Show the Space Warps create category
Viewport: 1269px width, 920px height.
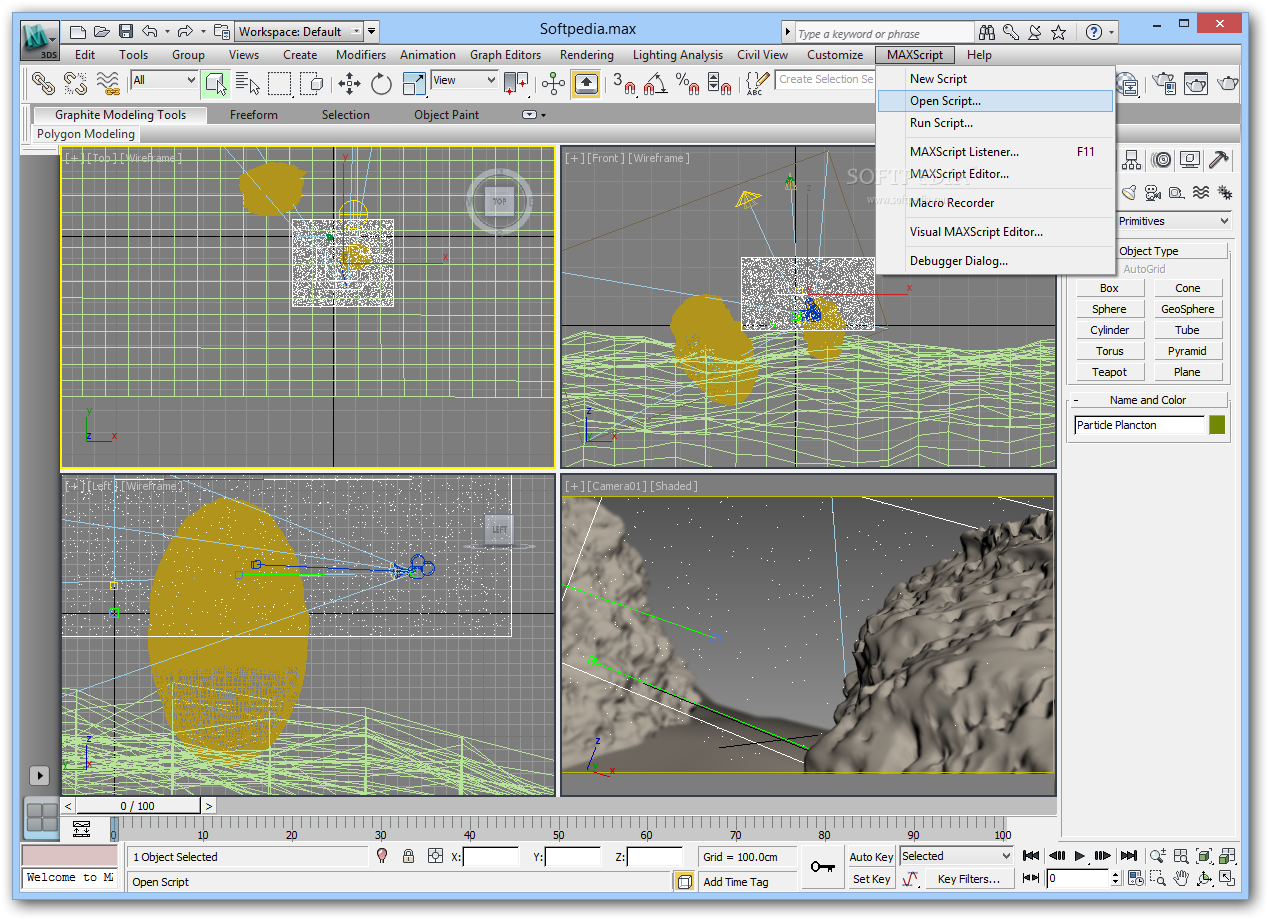[1201, 192]
